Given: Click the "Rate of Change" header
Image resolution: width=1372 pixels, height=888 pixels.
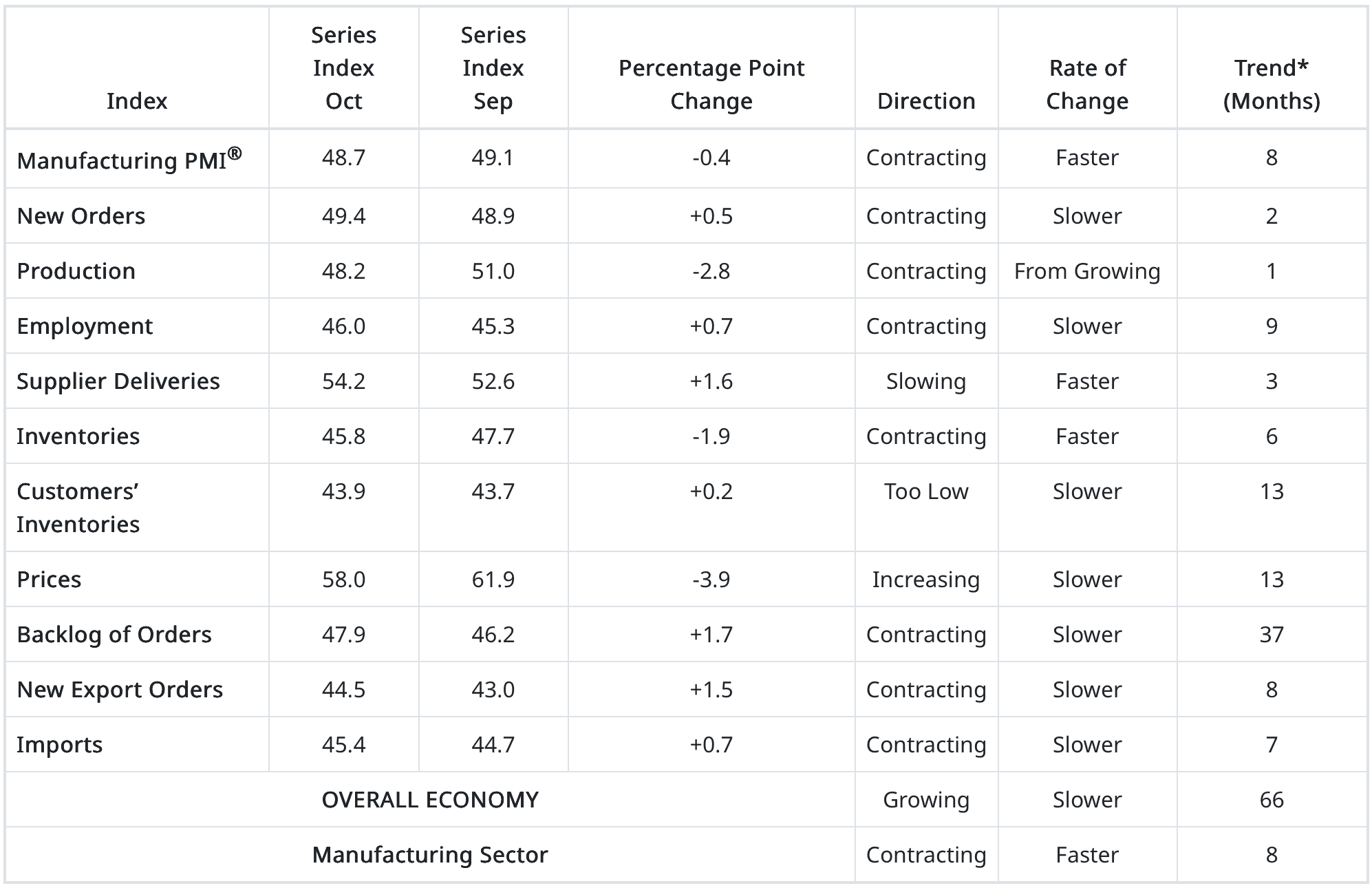Looking at the screenshot, I should [1086, 85].
